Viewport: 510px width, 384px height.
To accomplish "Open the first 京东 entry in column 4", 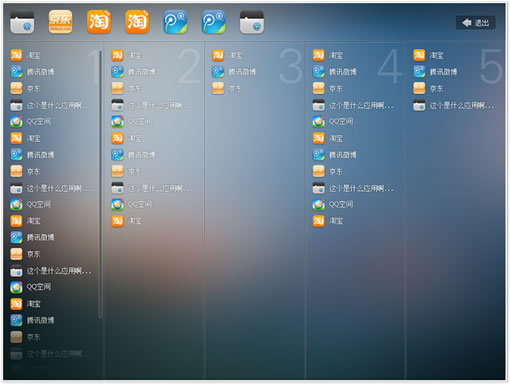I will [328, 88].
